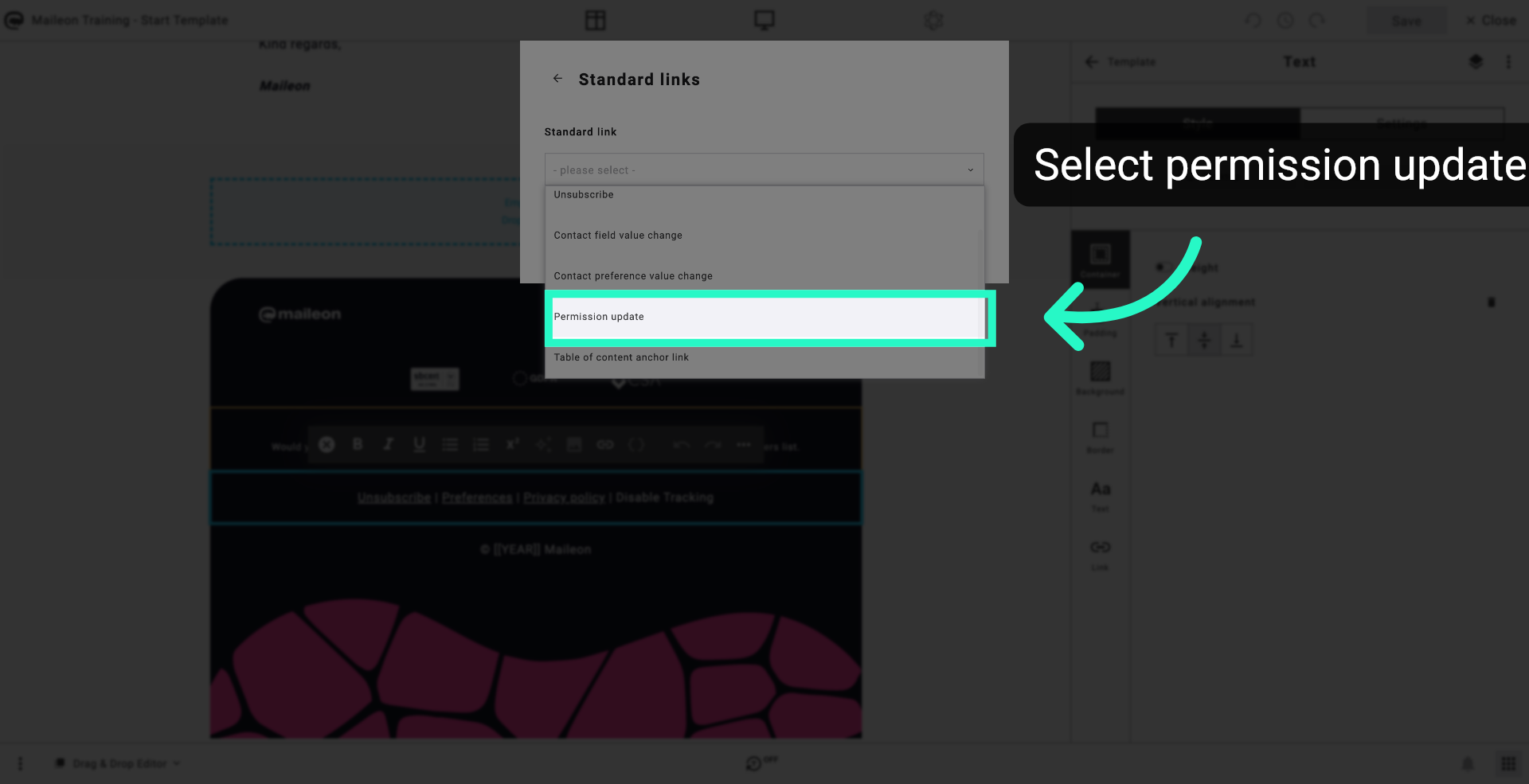Click the maileon logo in email footer
The image size is (1529, 784).
click(299, 314)
